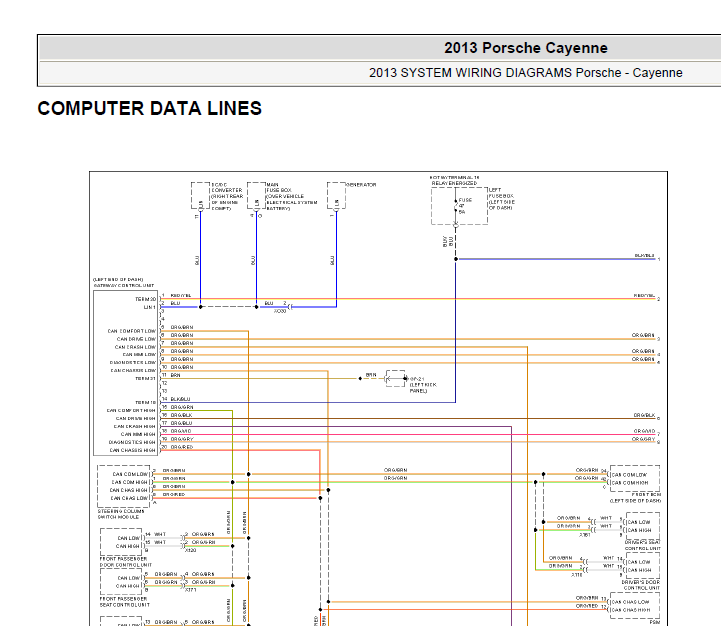Click the 'COMPUTER DATA LINES' heading
The image size is (721, 626).
149,109
